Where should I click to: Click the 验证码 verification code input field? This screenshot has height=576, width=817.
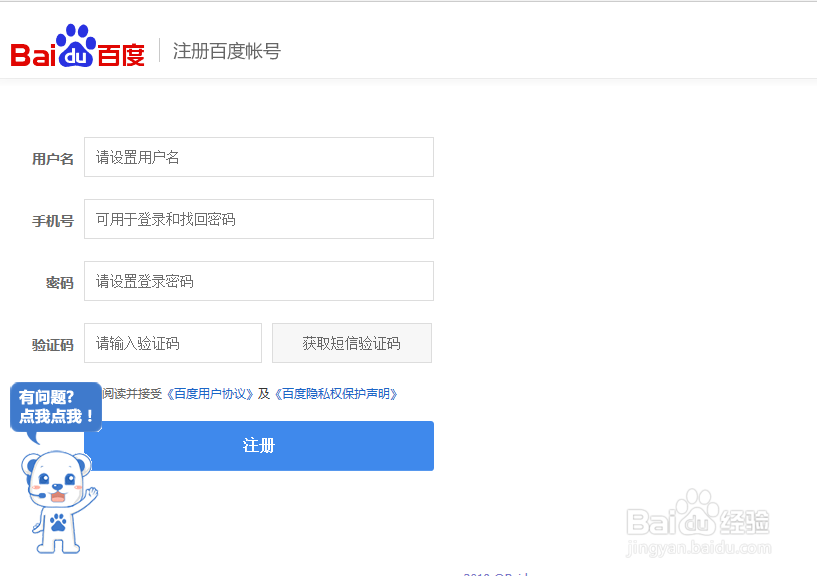[173, 343]
